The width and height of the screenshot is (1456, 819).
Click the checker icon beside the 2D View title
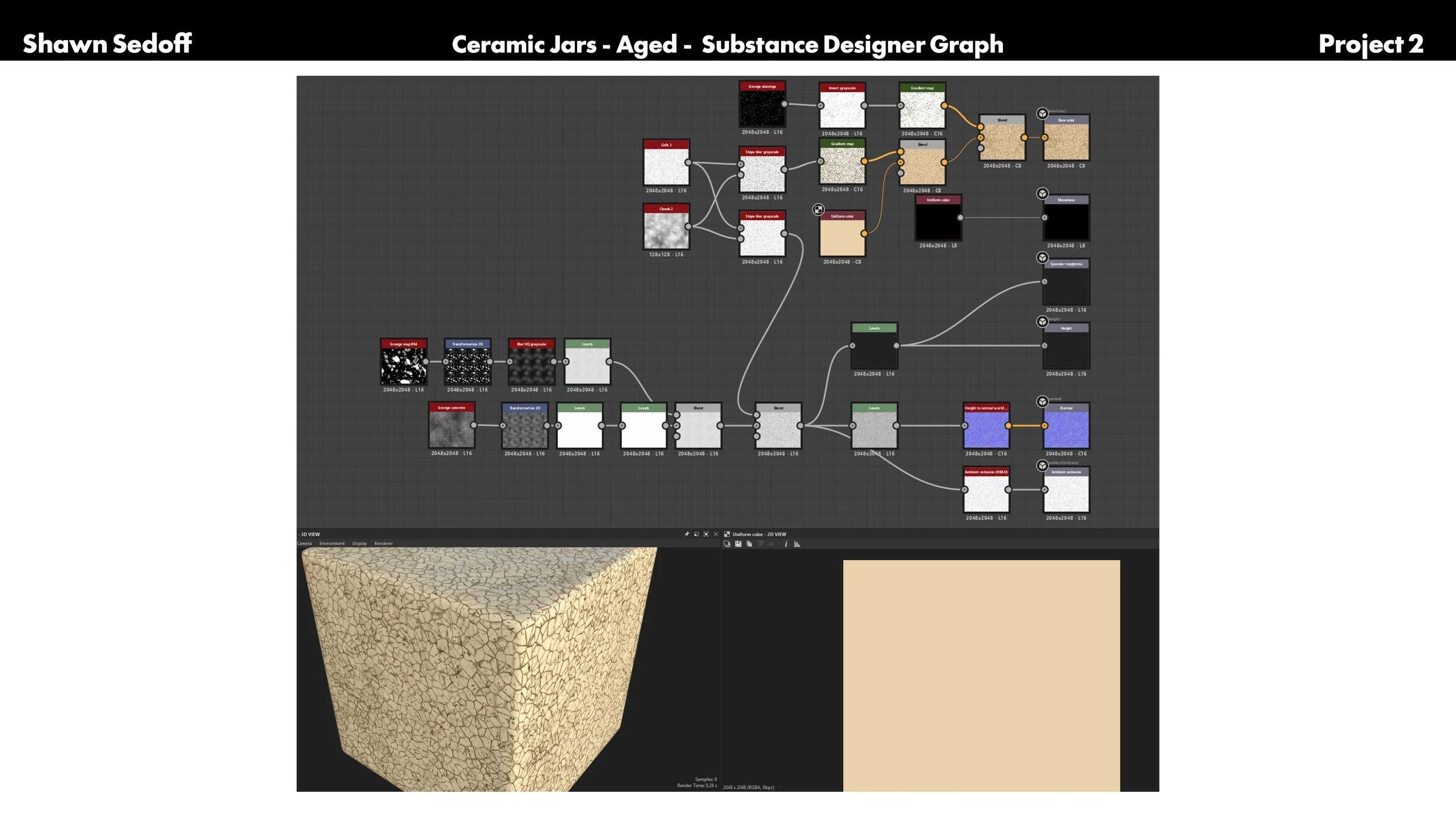[x=727, y=534]
